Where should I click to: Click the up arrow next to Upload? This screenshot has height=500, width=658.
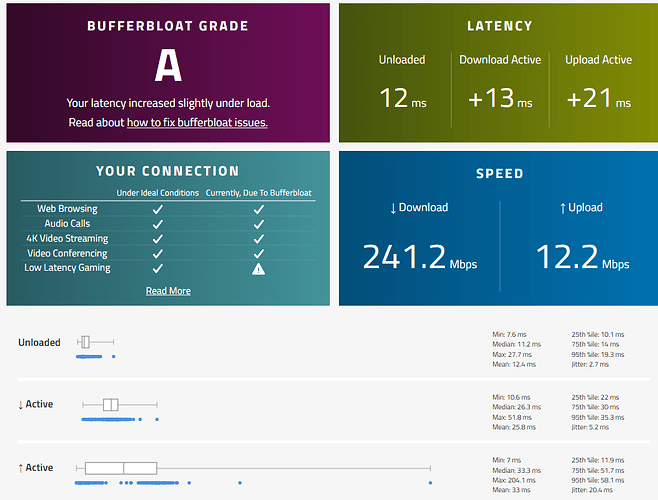click(x=563, y=208)
